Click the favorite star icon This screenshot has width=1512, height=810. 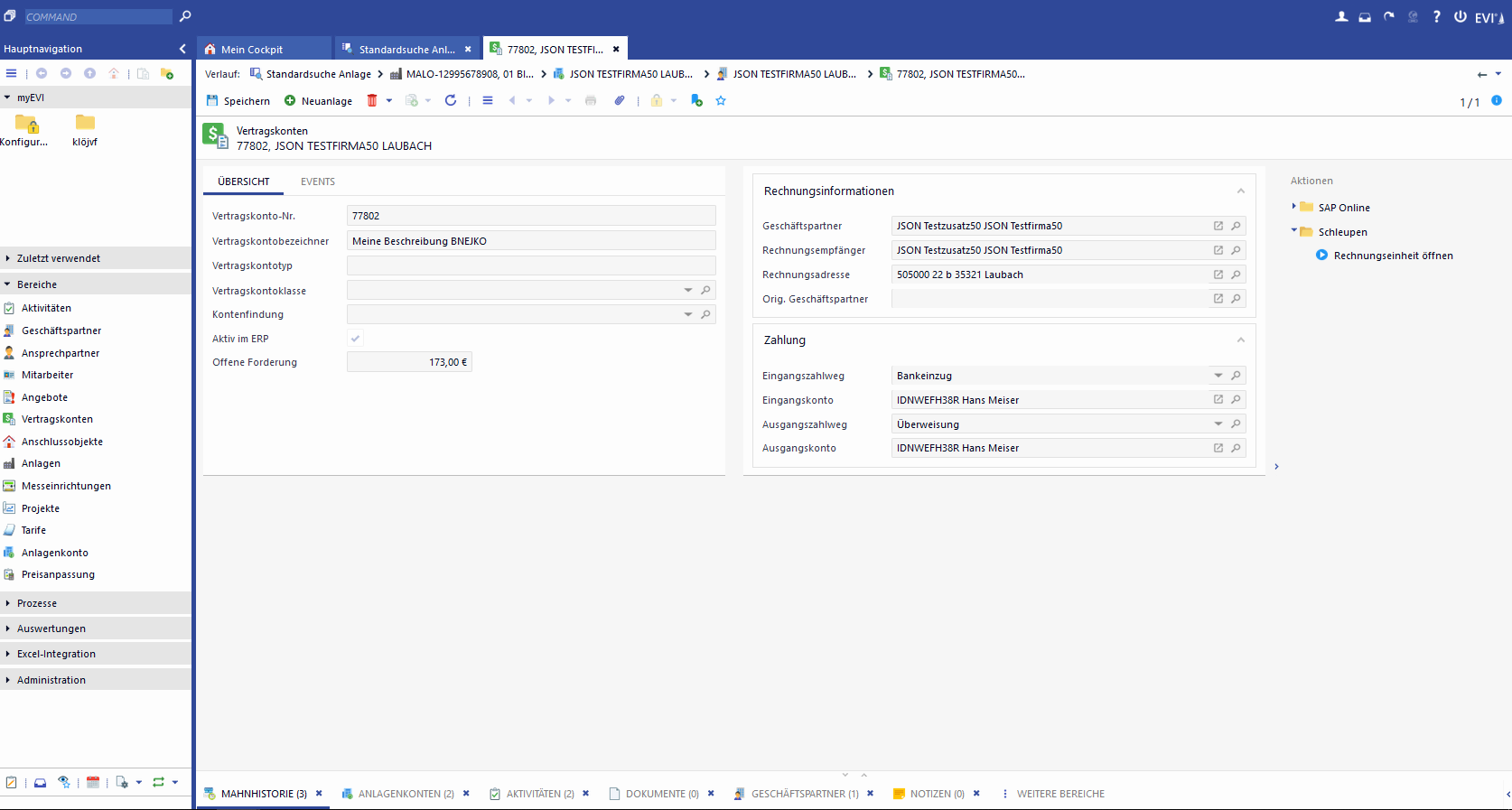tap(721, 101)
